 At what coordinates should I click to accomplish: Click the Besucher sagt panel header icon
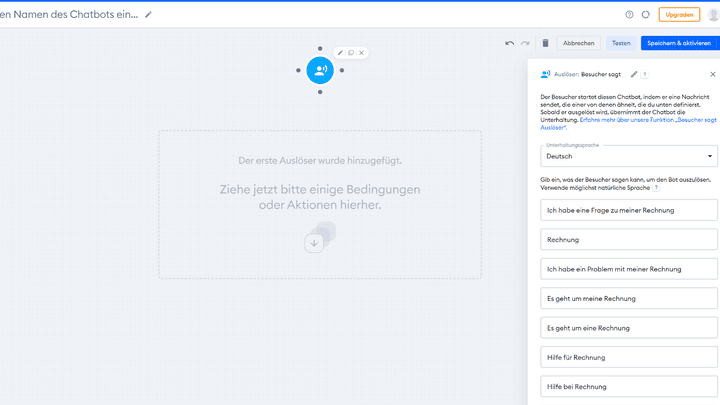(546, 74)
